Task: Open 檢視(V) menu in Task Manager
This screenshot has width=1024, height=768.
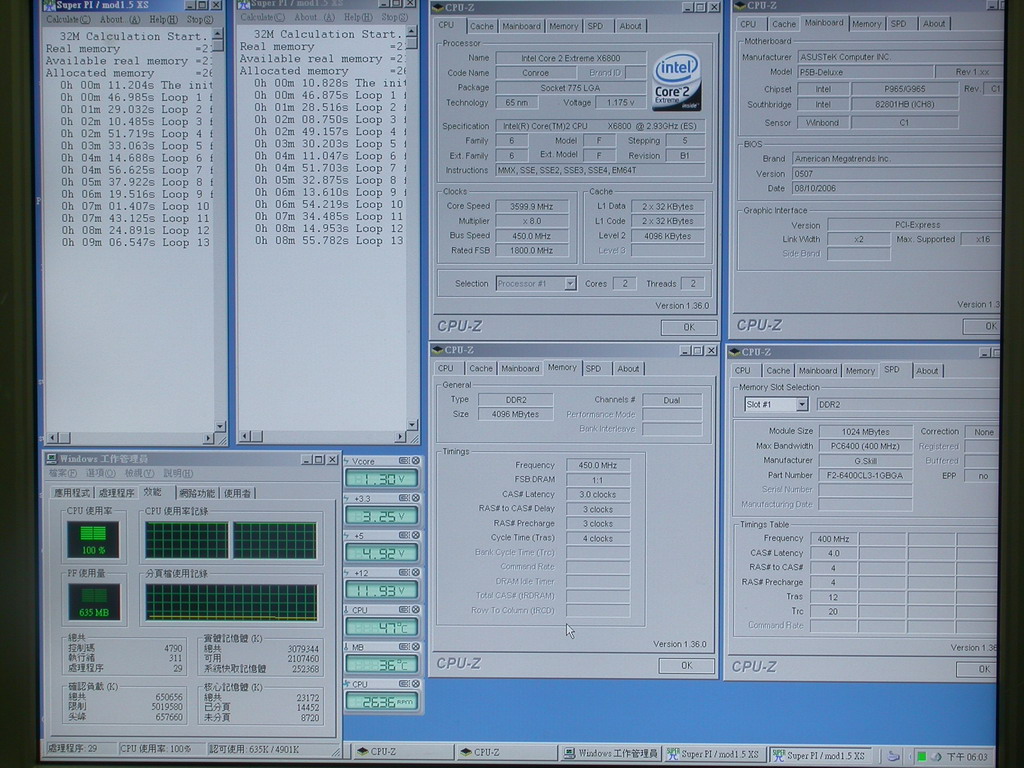Action: 139,473
